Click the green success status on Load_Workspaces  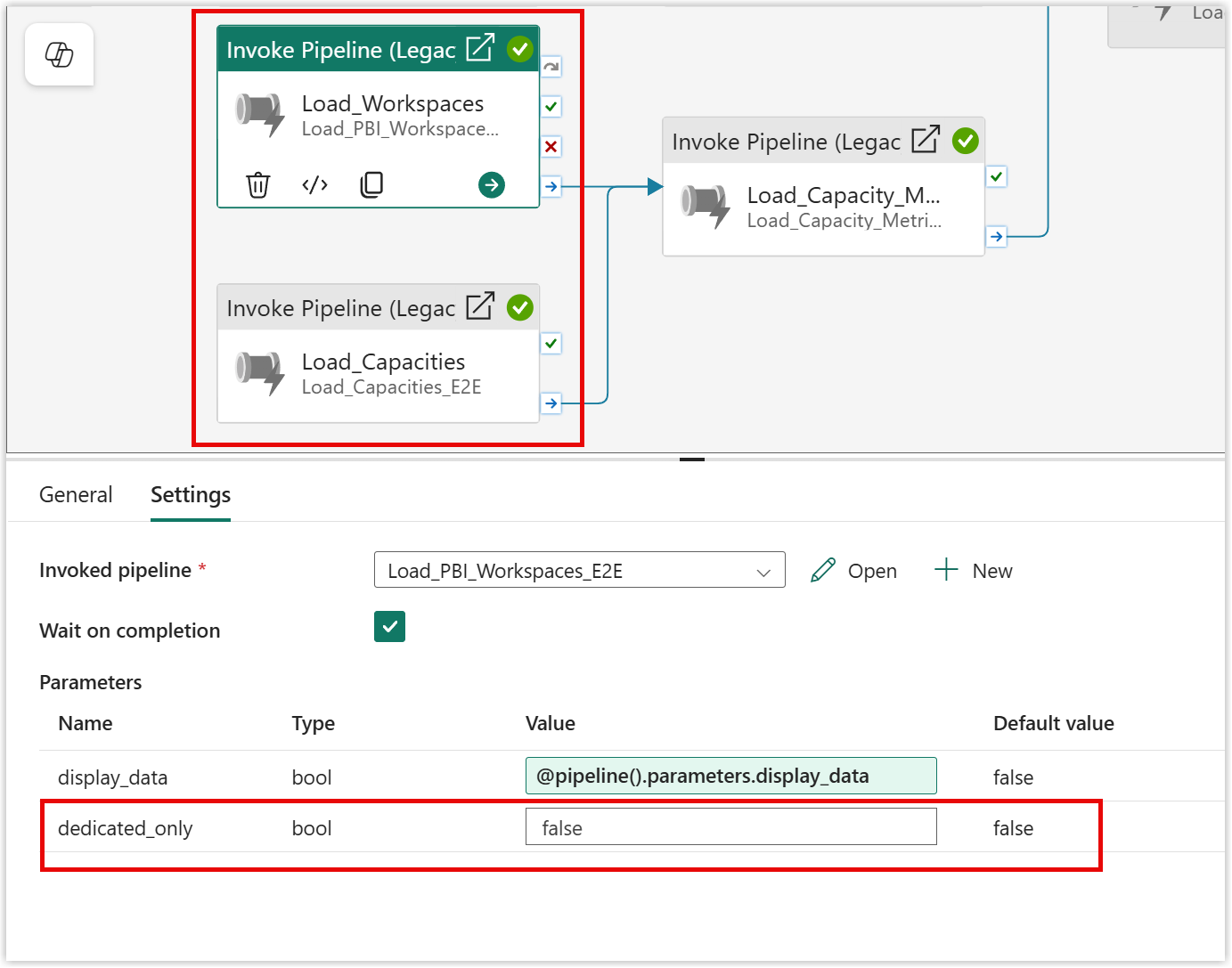pyautogui.click(x=520, y=49)
